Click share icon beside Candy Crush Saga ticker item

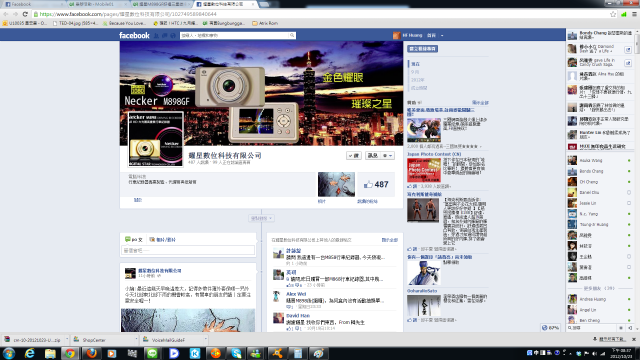pos(628,63)
